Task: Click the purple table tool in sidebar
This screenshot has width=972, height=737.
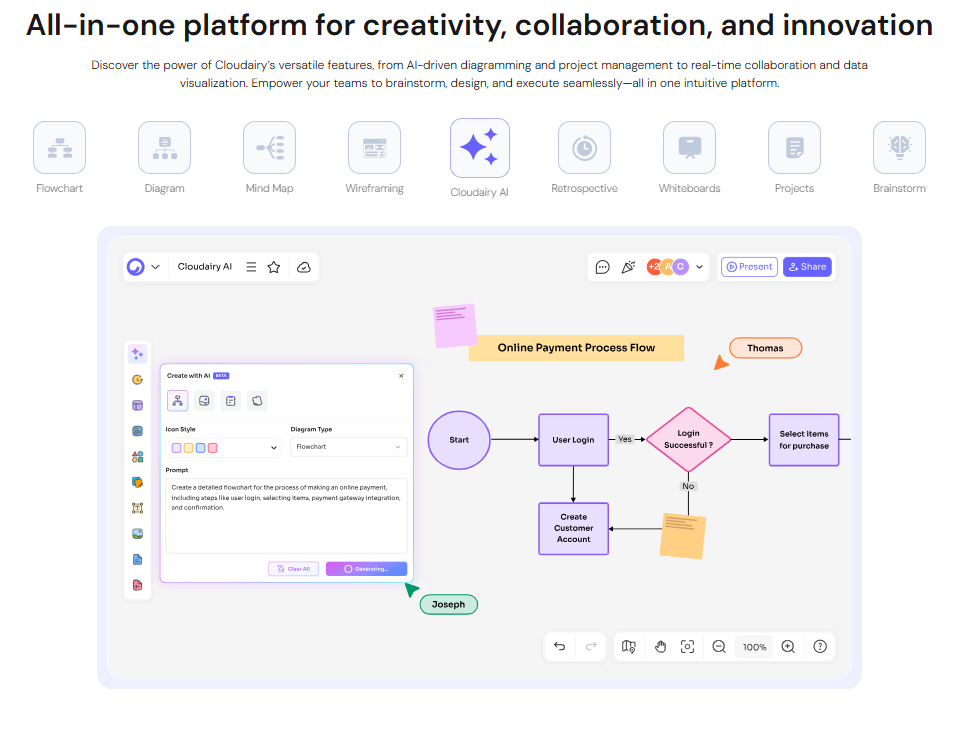Action: (138, 405)
